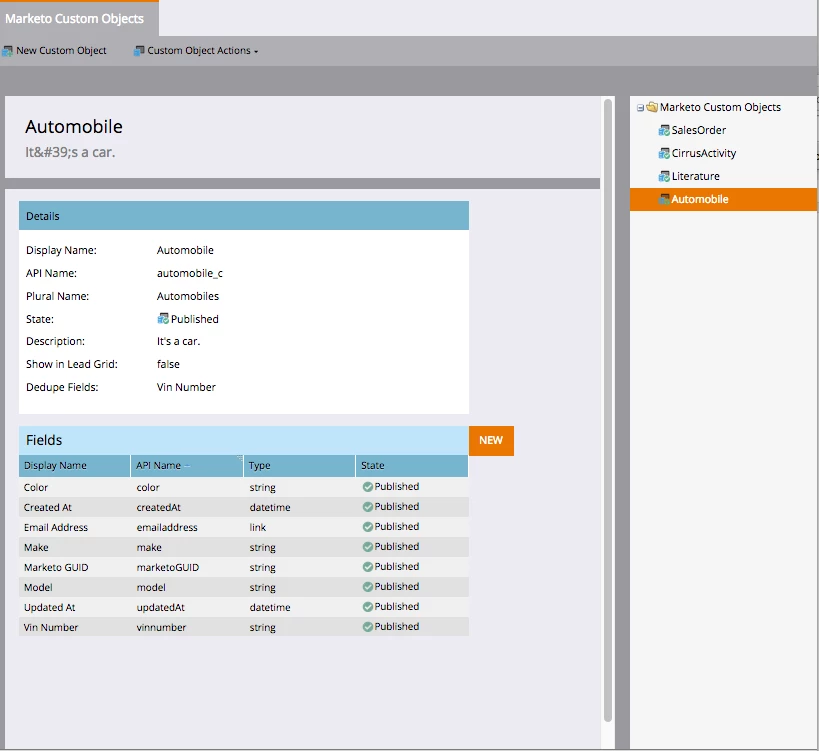Click the Custom Object Actions label

pyautogui.click(x=199, y=51)
